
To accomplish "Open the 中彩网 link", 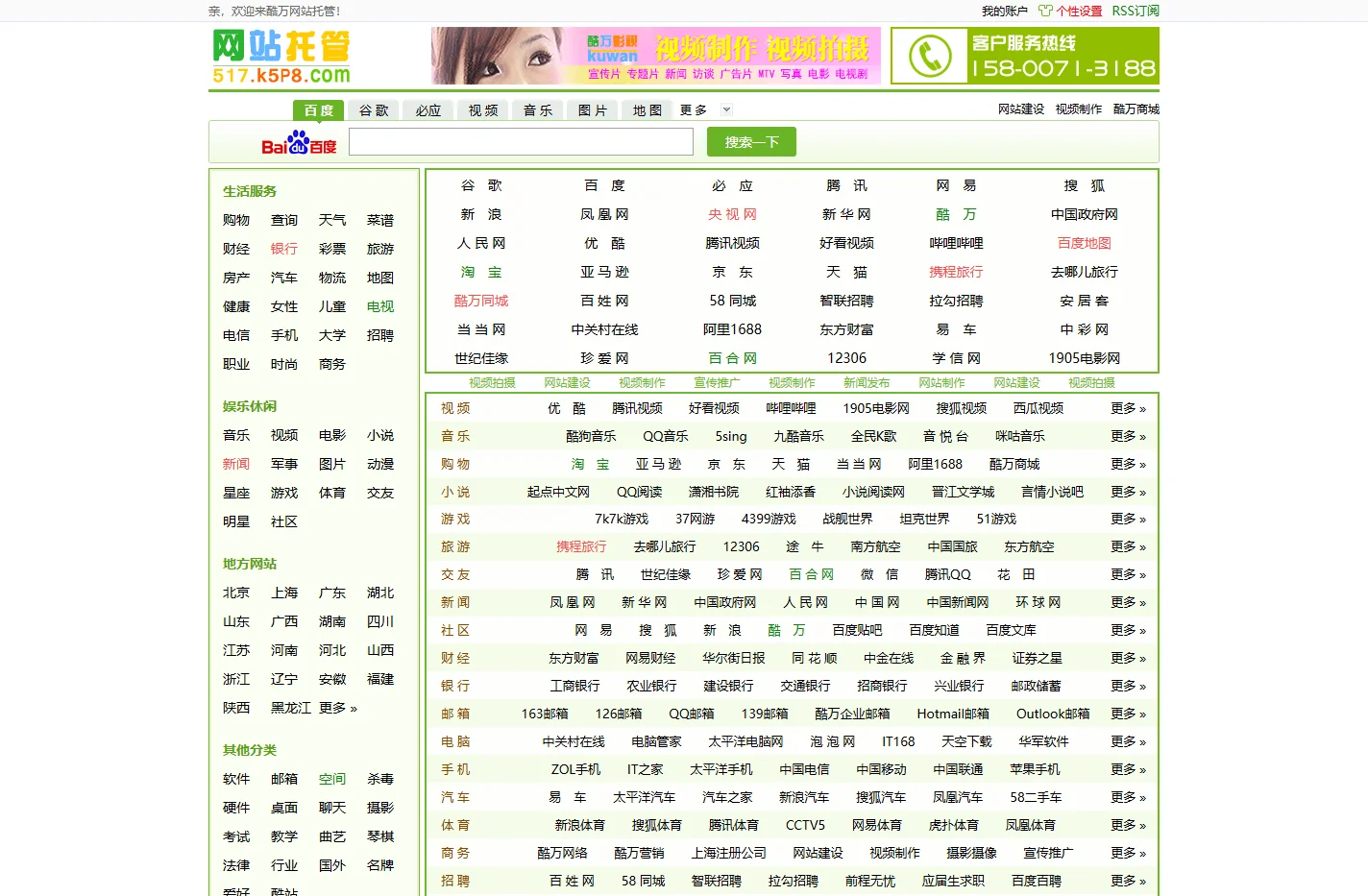I will pos(1085,329).
